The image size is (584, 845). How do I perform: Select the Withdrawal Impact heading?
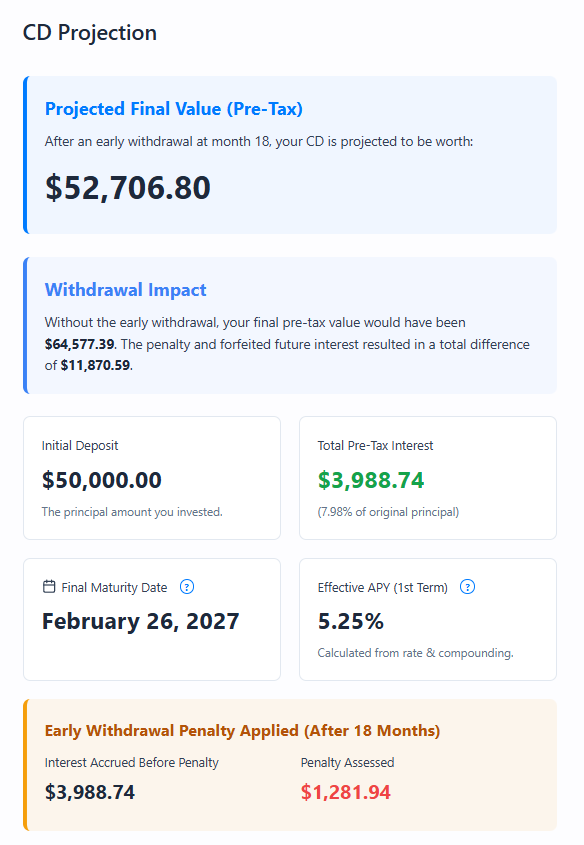(x=125, y=289)
